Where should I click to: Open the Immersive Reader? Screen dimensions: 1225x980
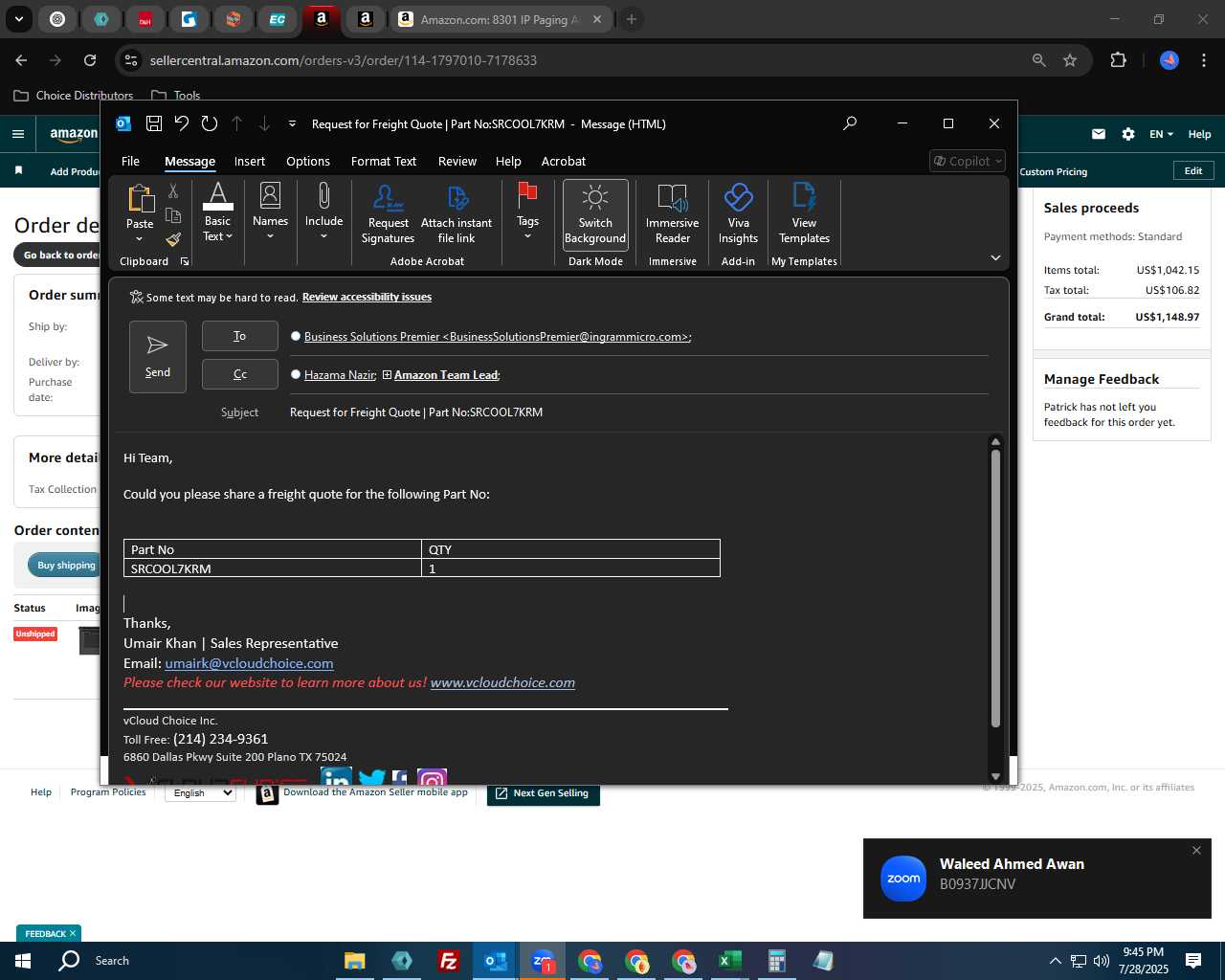coord(673,213)
